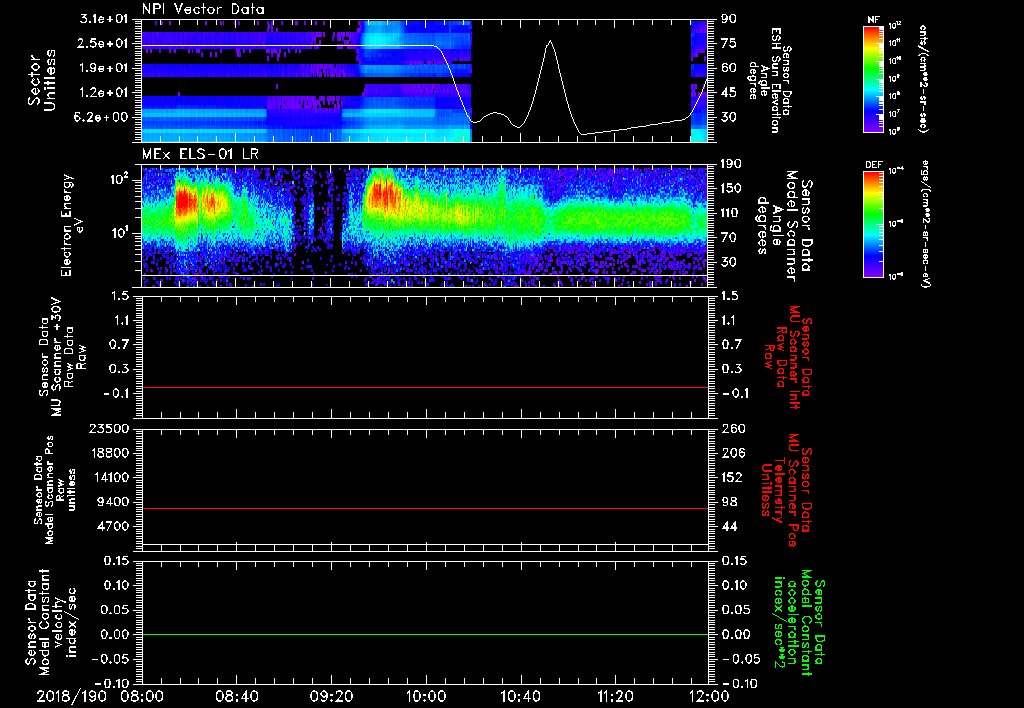Click the 14100 tick label
The image size is (1024, 708).
tap(111, 477)
